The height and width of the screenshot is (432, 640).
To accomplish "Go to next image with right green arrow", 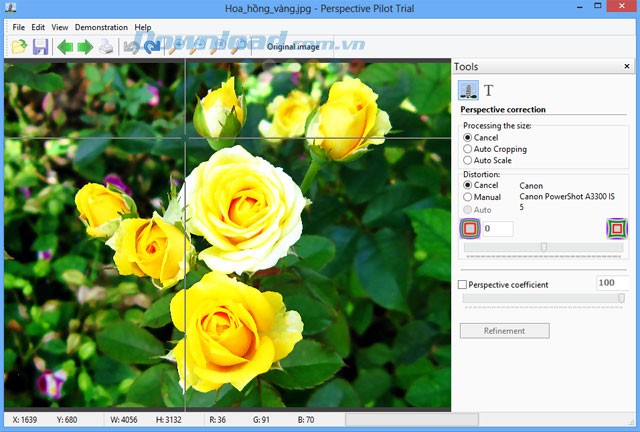I will pos(85,46).
